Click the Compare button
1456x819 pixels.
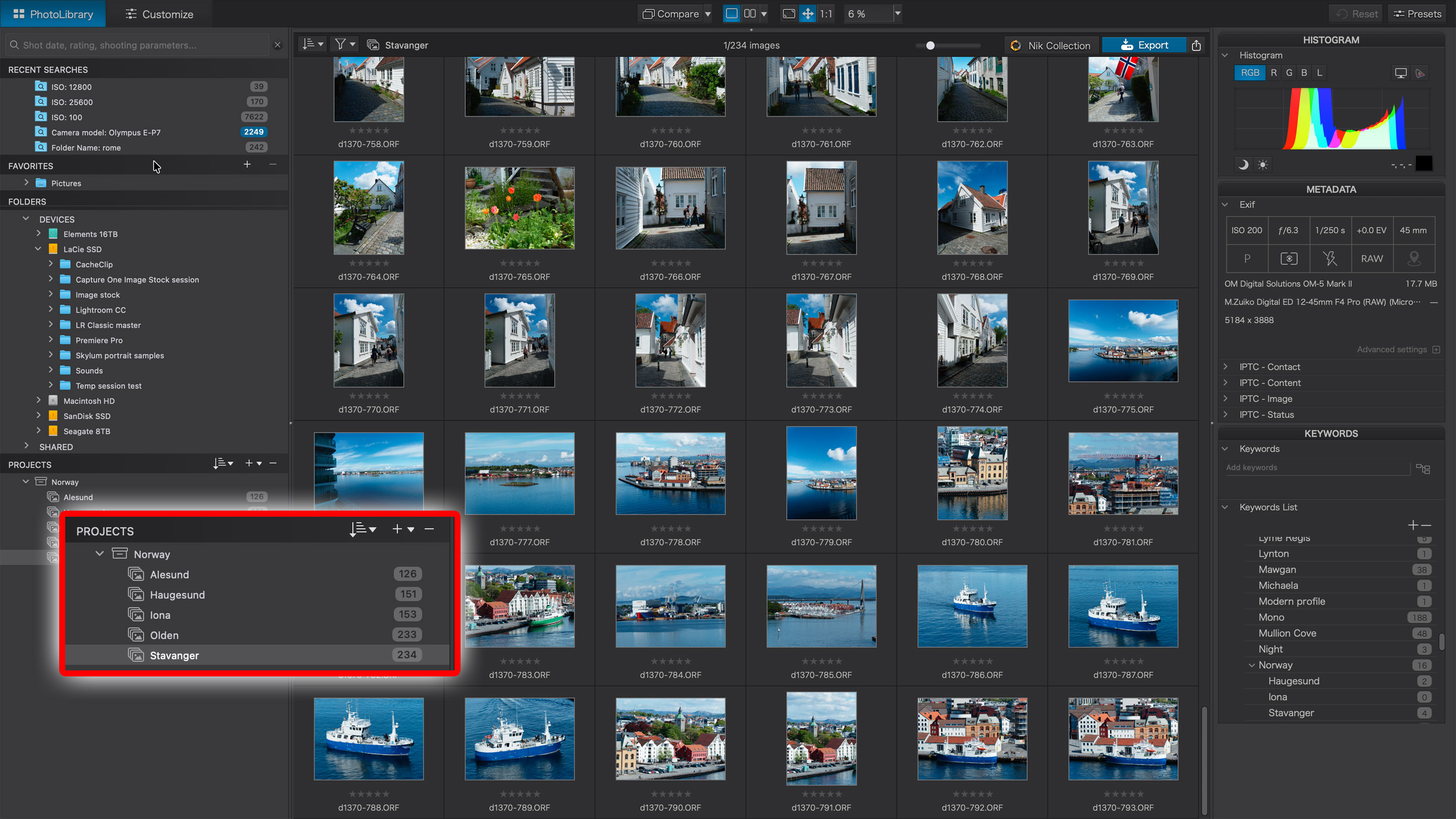tap(671, 14)
